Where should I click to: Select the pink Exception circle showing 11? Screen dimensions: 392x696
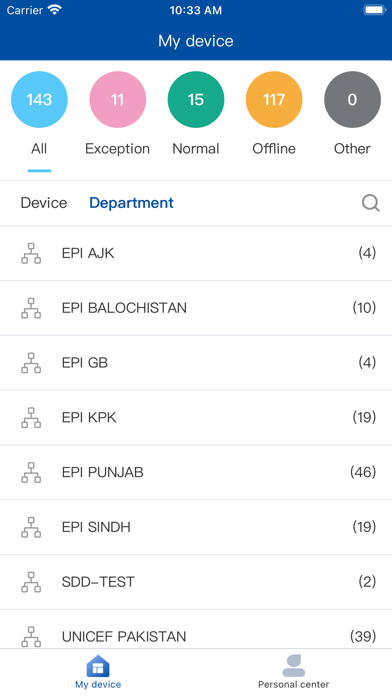click(118, 99)
